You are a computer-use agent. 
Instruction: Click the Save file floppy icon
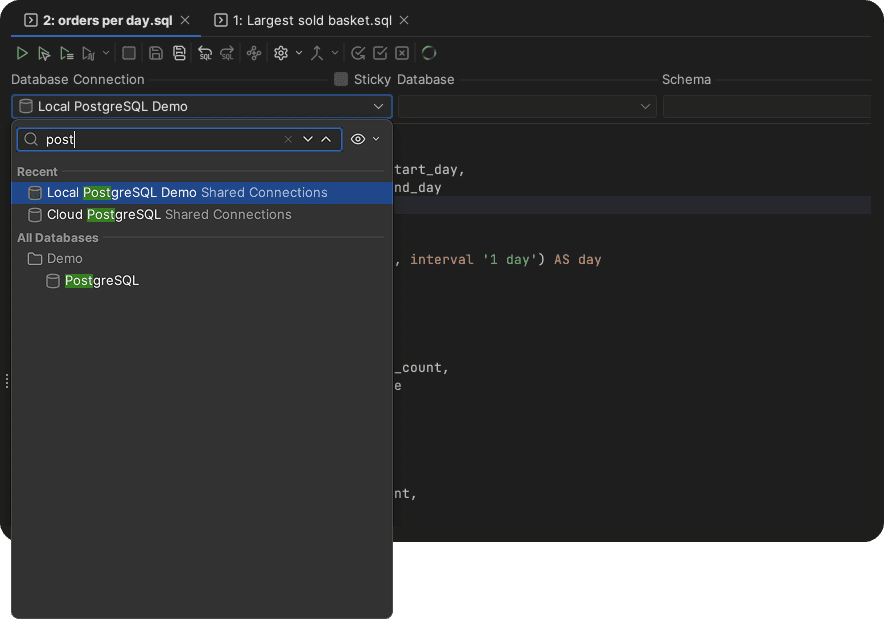coord(156,53)
